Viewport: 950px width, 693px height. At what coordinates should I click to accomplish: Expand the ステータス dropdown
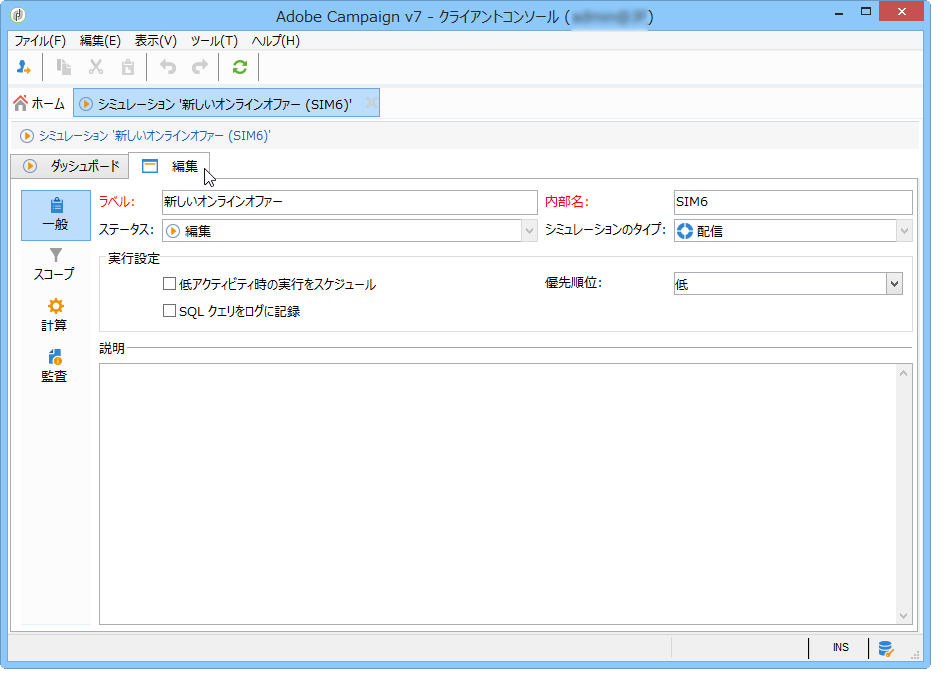529,231
